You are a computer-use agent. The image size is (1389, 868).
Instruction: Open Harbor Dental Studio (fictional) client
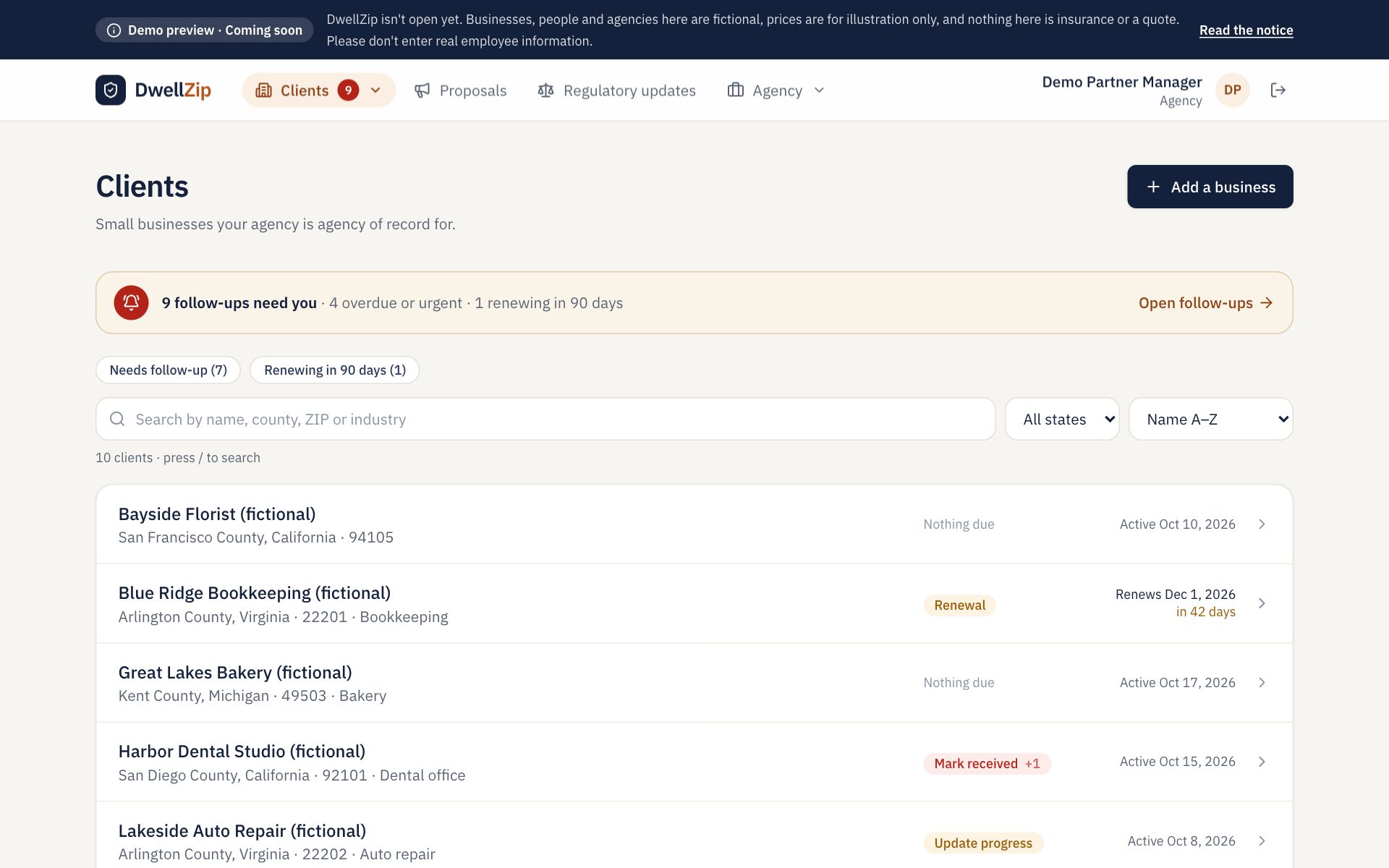click(x=694, y=762)
